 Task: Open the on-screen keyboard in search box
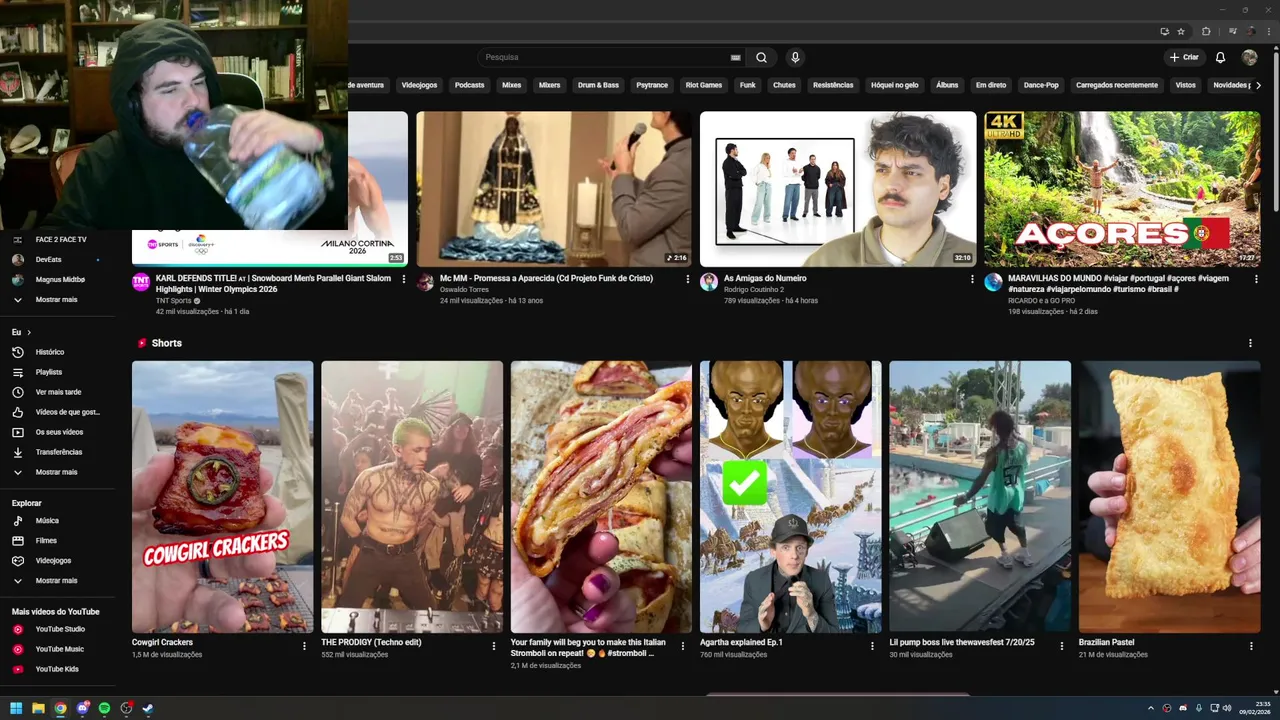coord(736,58)
